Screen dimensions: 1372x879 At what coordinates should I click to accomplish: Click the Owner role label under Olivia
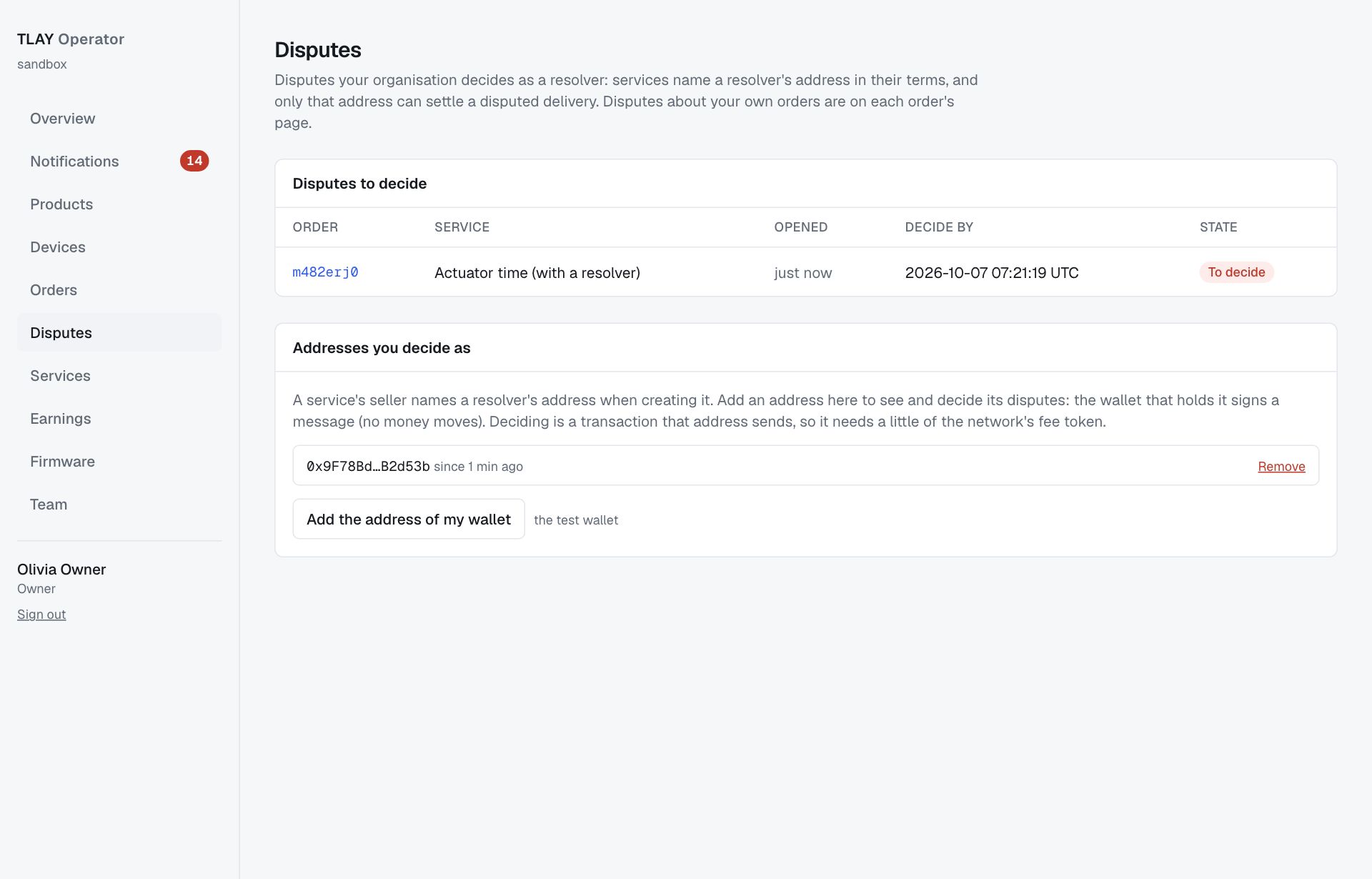36,589
